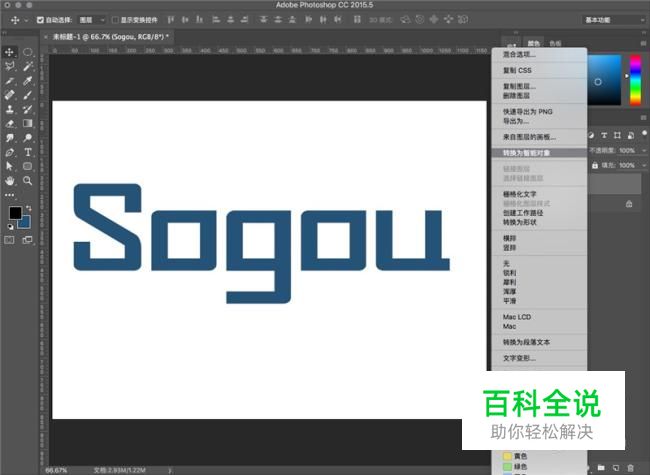Viewport: 650px width, 475px height.
Task: Click the lock-all icon beside 填充
Action: (595, 165)
